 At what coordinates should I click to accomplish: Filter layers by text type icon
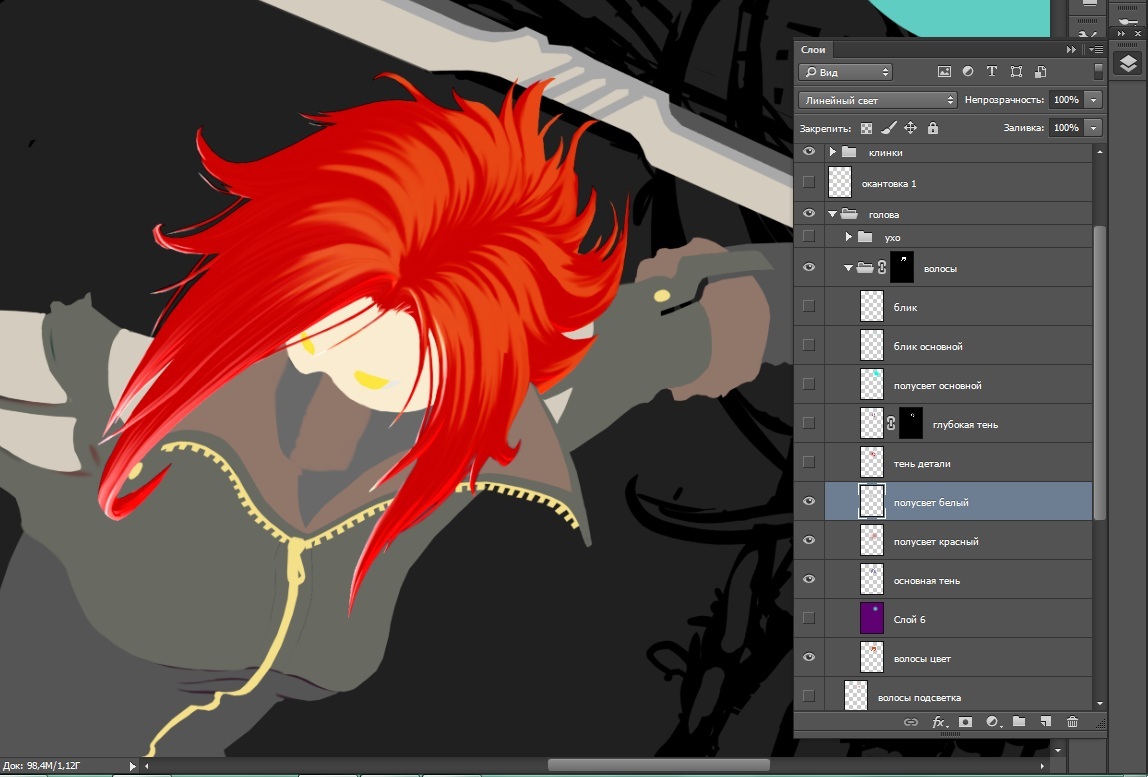[991, 72]
